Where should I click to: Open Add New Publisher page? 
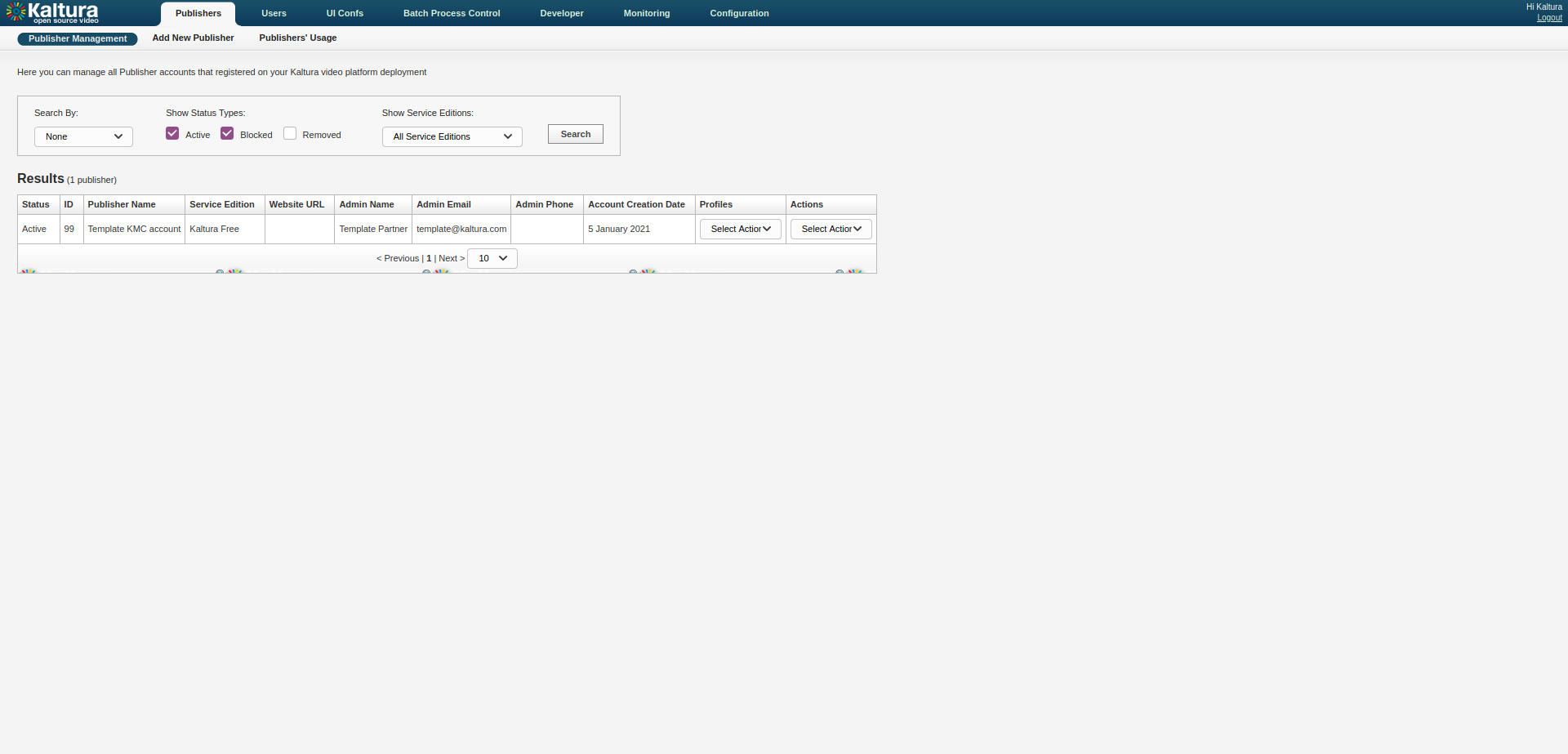pyautogui.click(x=193, y=38)
